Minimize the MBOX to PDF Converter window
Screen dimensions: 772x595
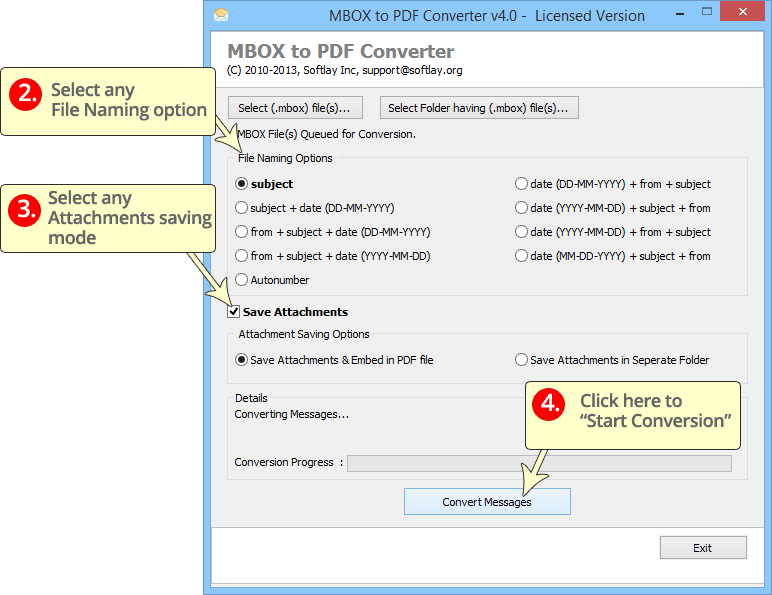pos(680,14)
